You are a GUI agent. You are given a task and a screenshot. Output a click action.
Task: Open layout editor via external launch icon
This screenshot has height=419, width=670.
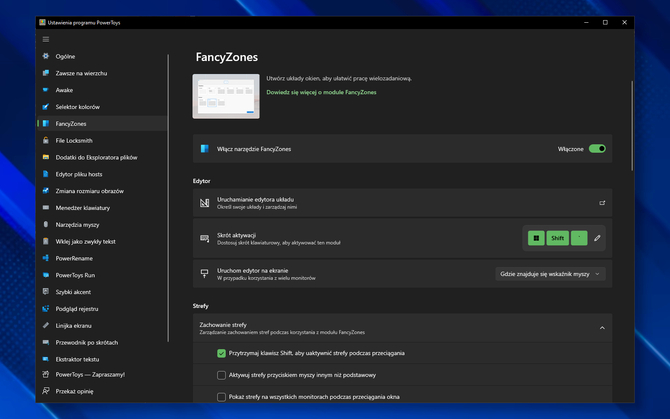point(602,203)
